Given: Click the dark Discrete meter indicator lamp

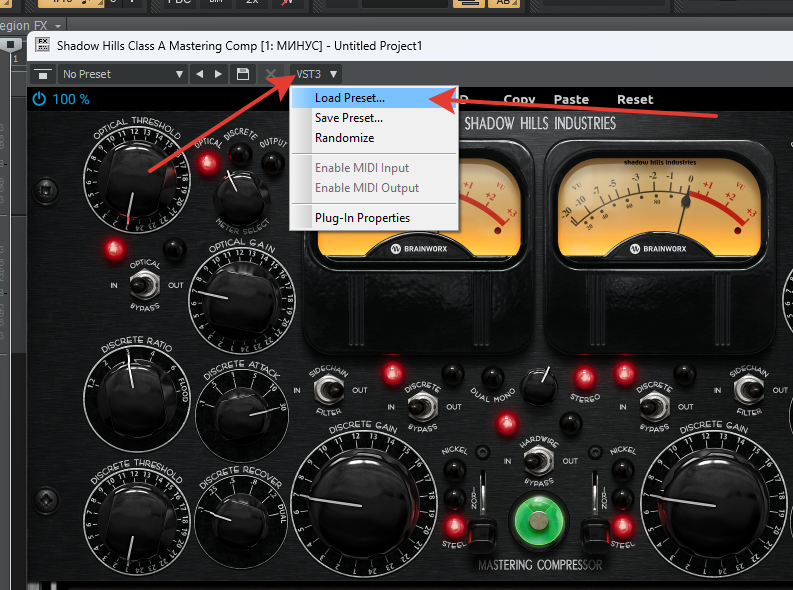Looking at the screenshot, I should (x=240, y=153).
